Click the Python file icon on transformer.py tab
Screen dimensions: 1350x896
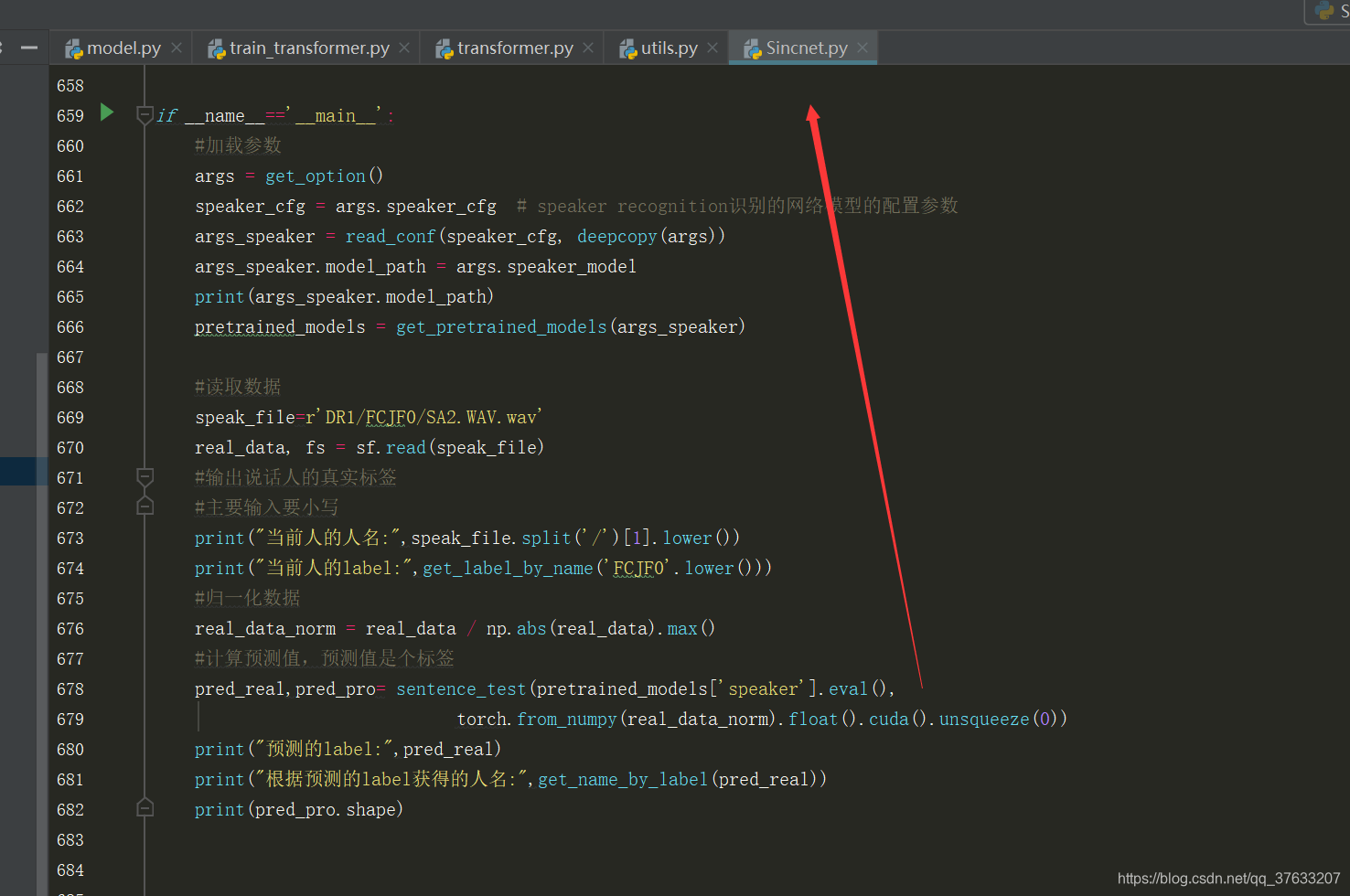tap(444, 49)
